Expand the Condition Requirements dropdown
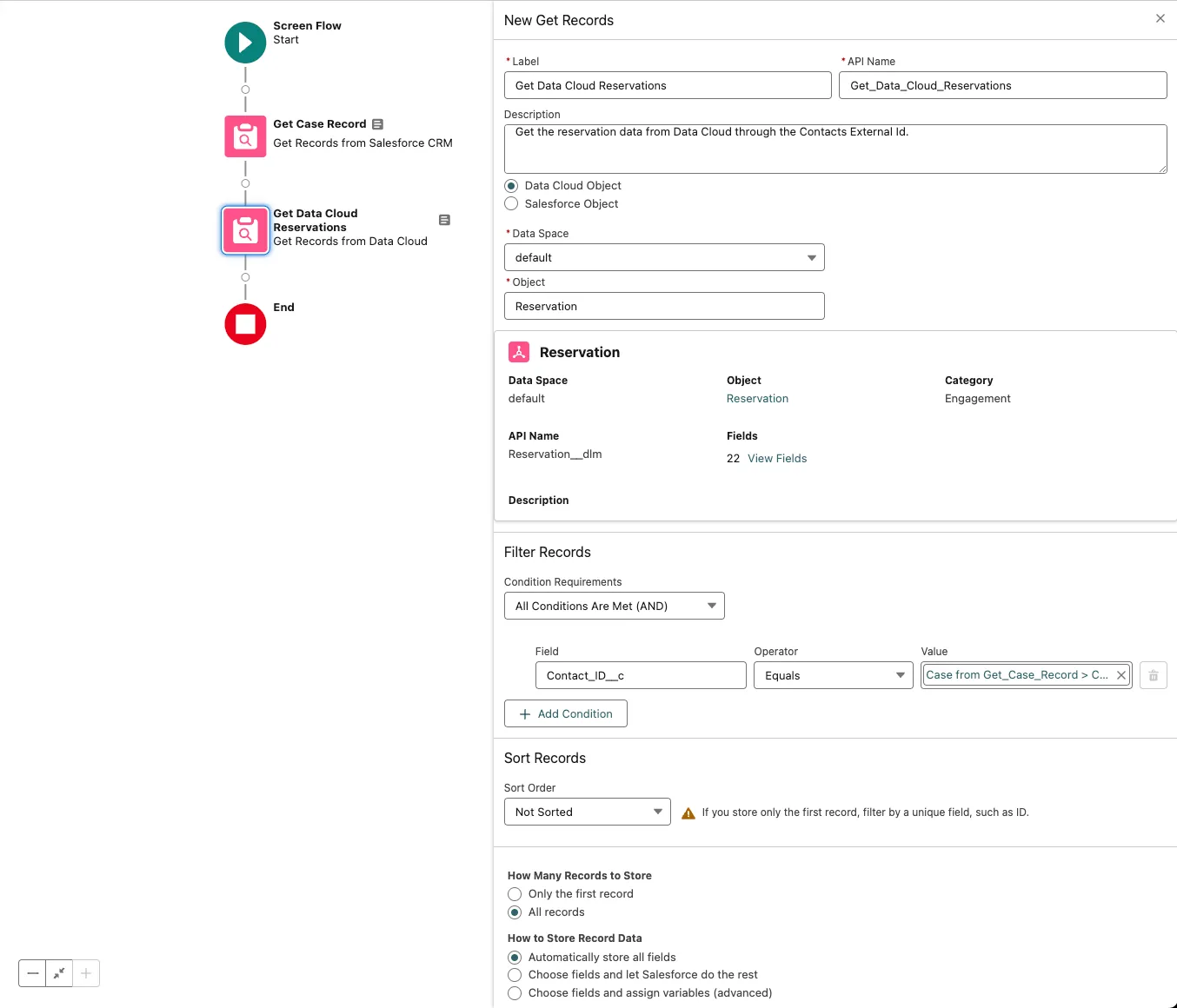Image resolution: width=1177 pixels, height=1008 pixels. pos(614,606)
